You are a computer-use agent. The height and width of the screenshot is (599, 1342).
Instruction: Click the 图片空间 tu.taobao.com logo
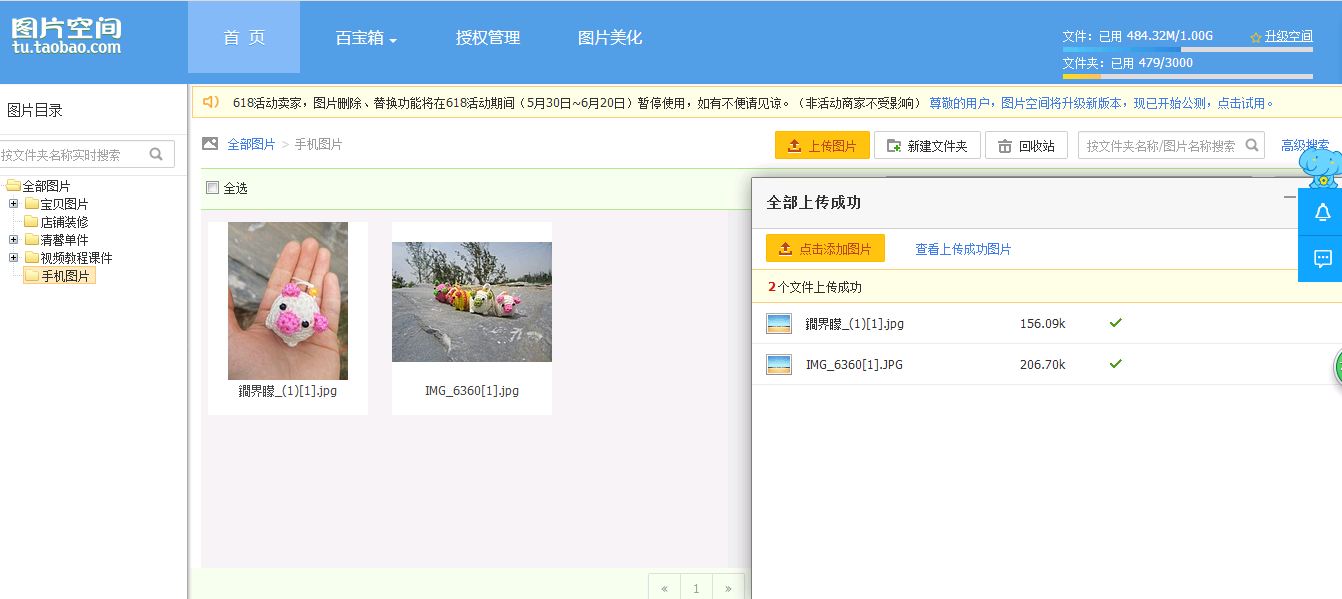(66, 36)
